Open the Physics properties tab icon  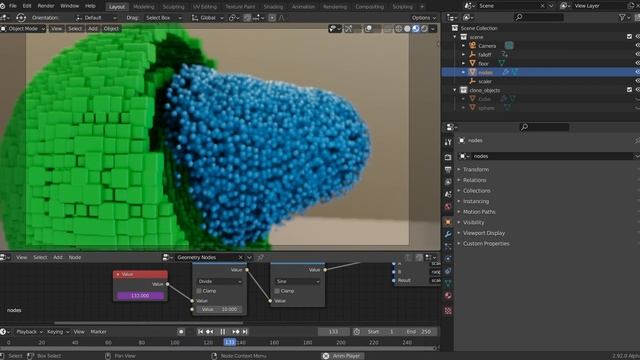click(x=448, y=258)
